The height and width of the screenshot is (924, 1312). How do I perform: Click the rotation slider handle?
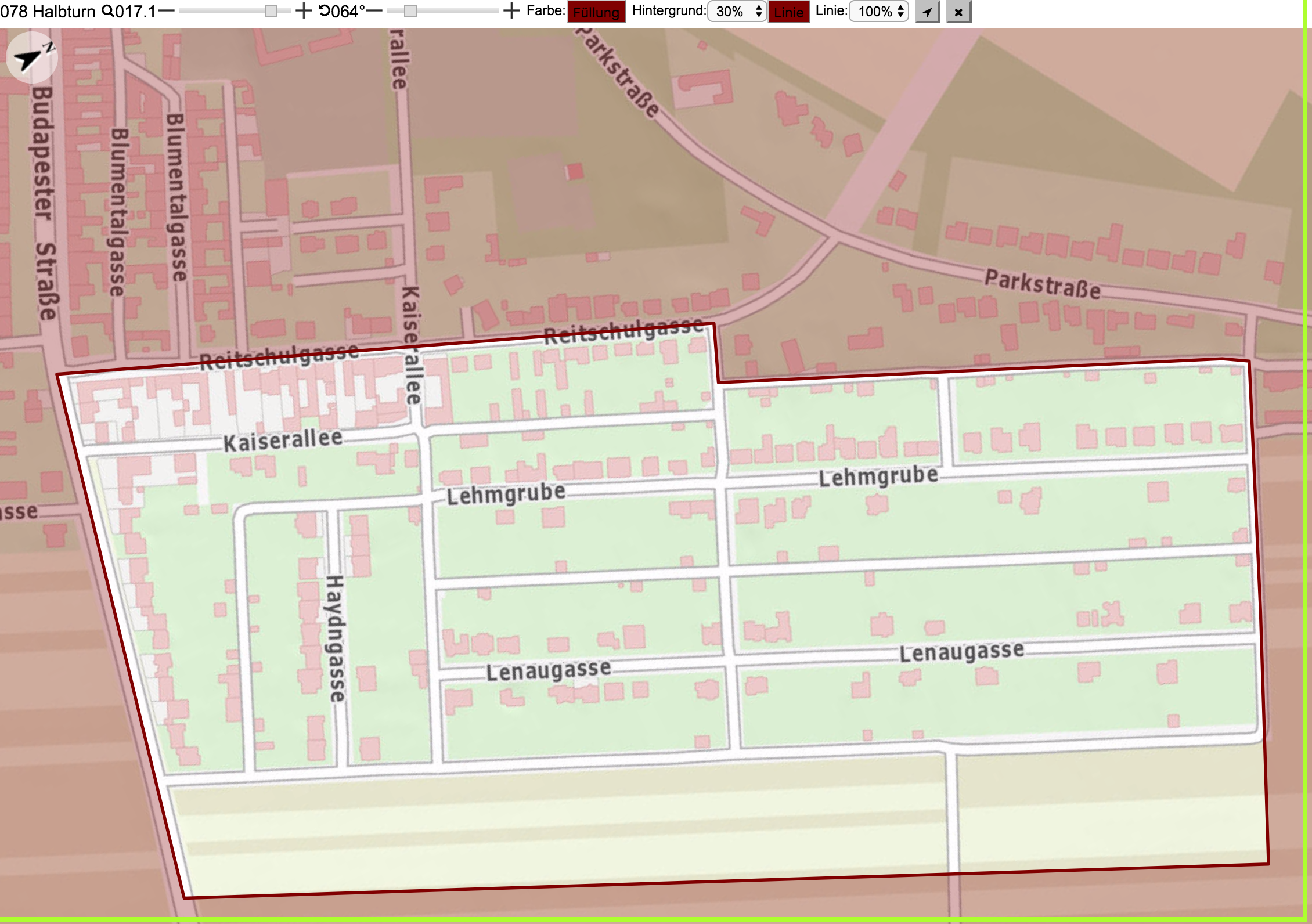pyautogui.click(x=410, y=11)
